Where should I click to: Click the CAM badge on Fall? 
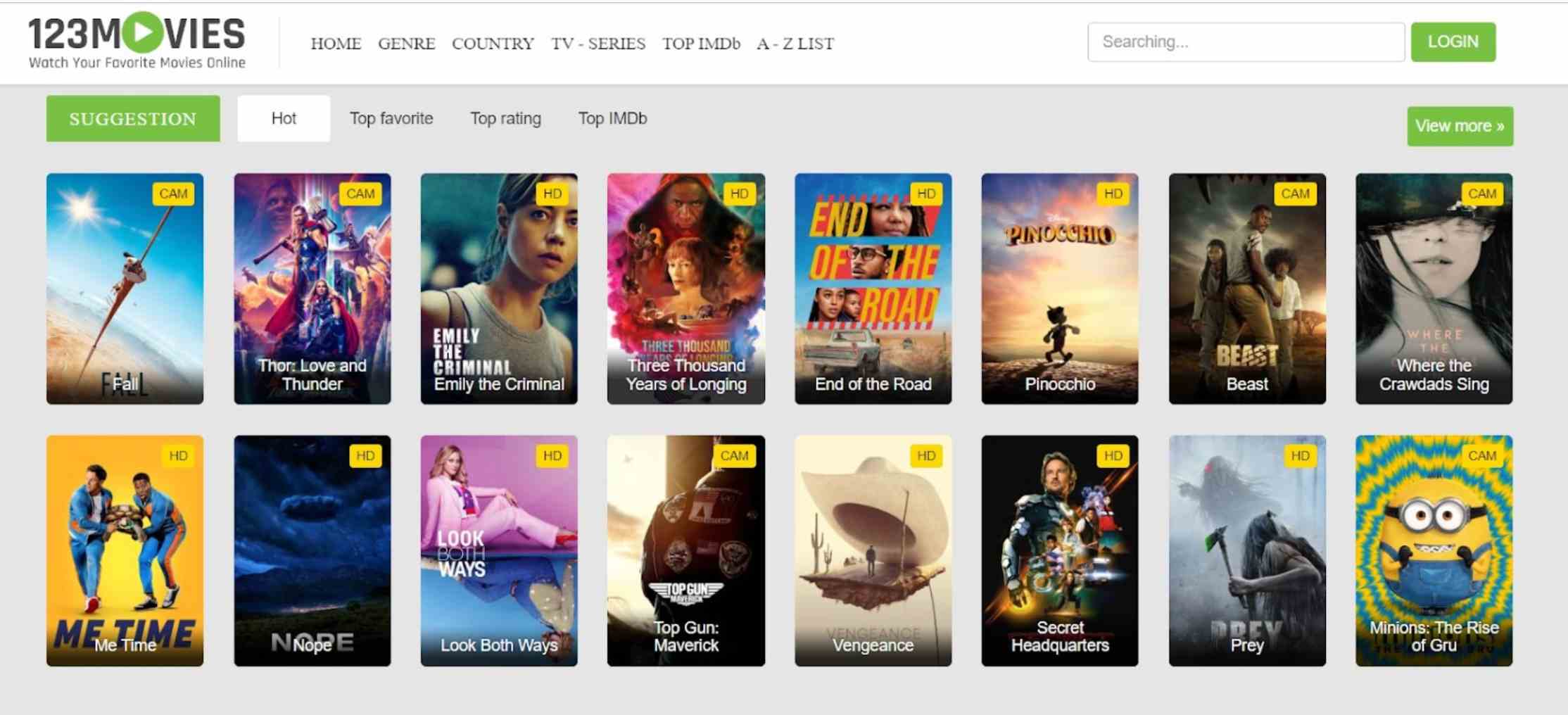(173, 194)
